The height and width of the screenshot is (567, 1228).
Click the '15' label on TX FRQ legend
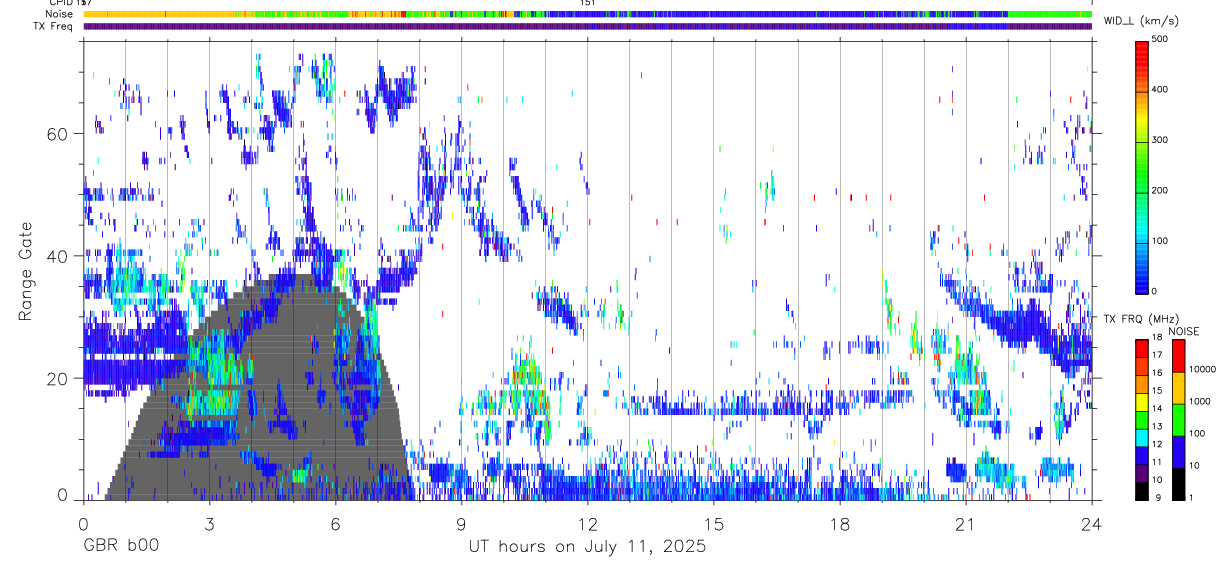pyautogui.click(x=1157, y=390)
